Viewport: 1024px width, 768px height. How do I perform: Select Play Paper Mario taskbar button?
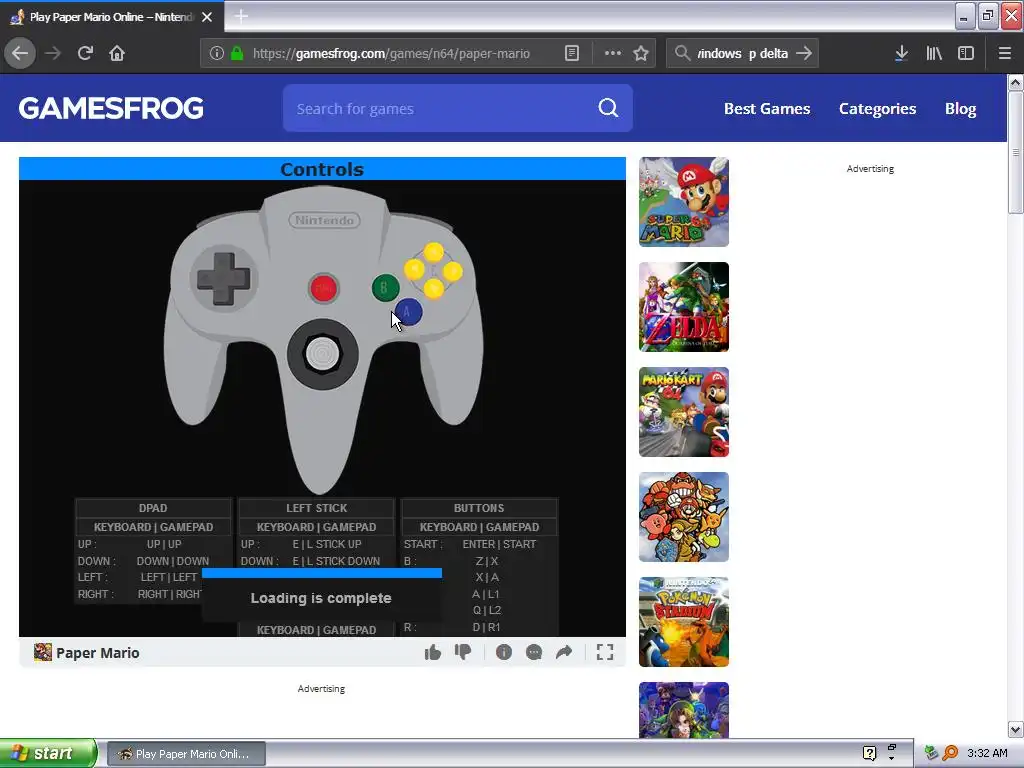(186, 754)
